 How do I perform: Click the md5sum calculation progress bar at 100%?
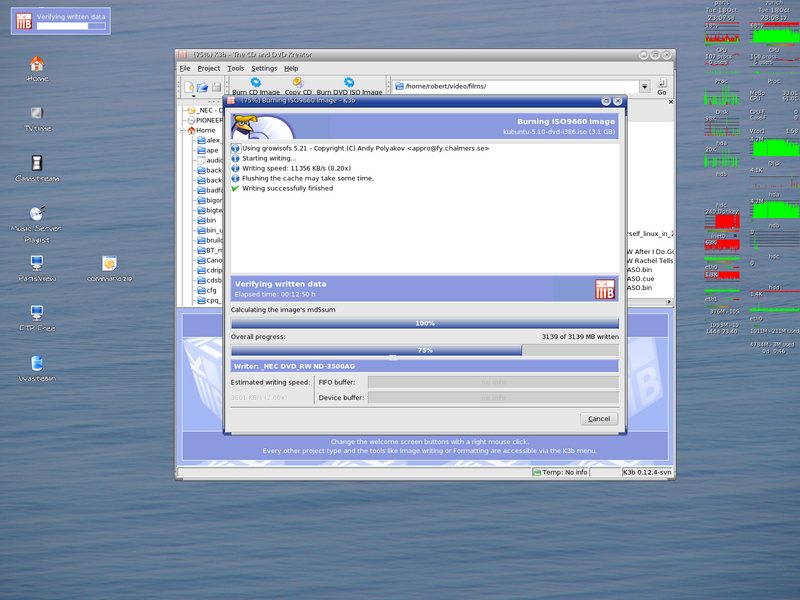424,323
